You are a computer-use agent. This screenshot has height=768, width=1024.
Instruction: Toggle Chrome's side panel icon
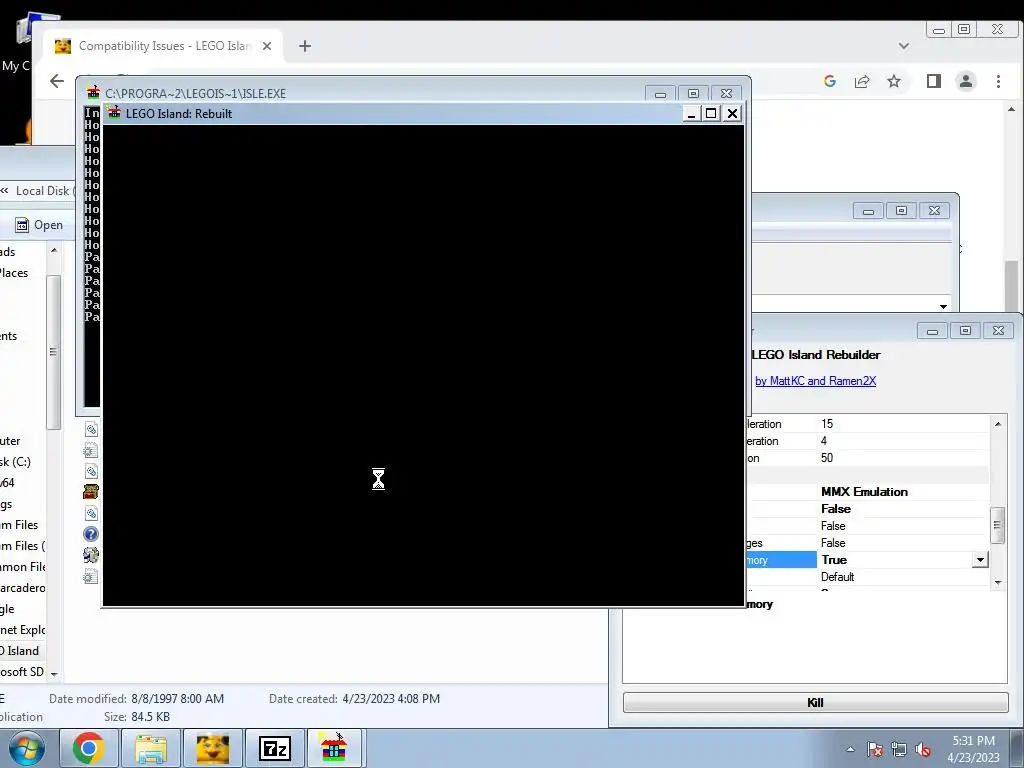pyautogui.click(x=934, y=81)
